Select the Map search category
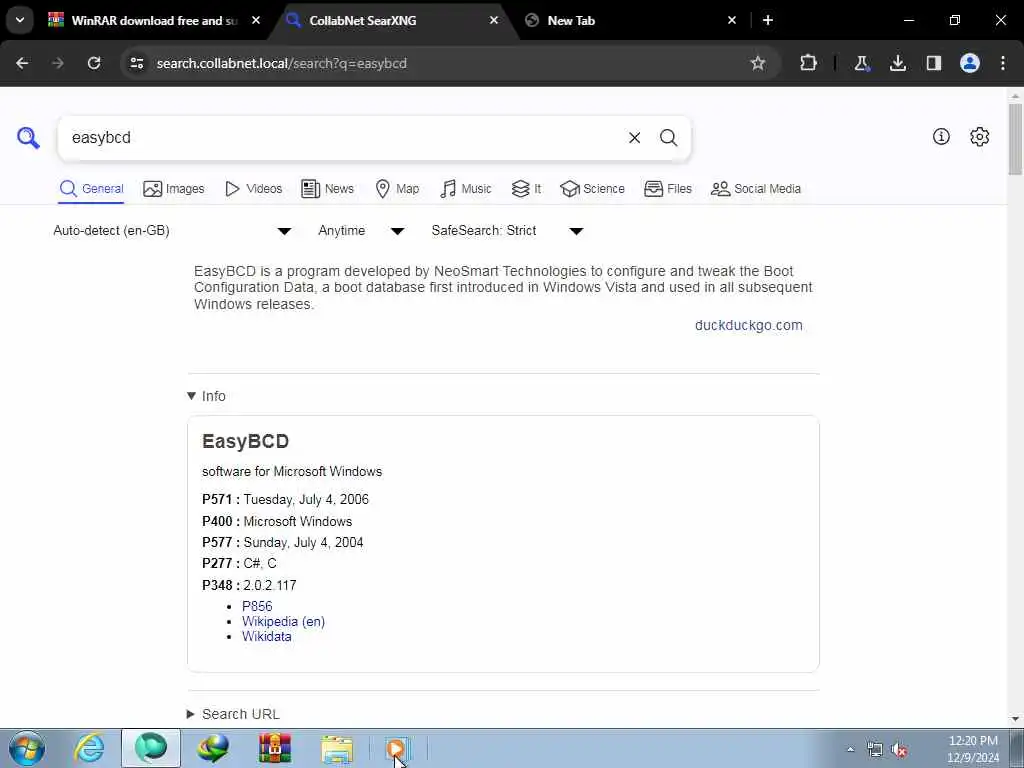This screenshot has width=1024, height=768. (x=397, y=189)
